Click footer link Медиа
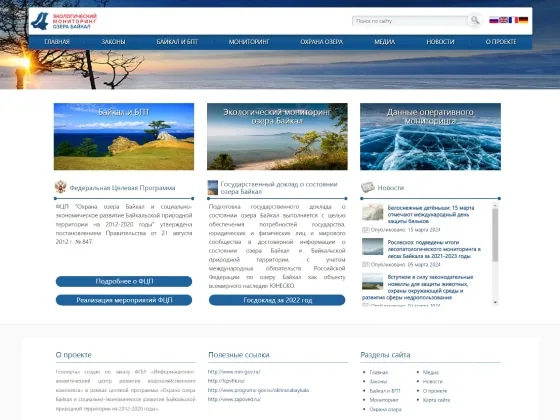 click(431, 372)
